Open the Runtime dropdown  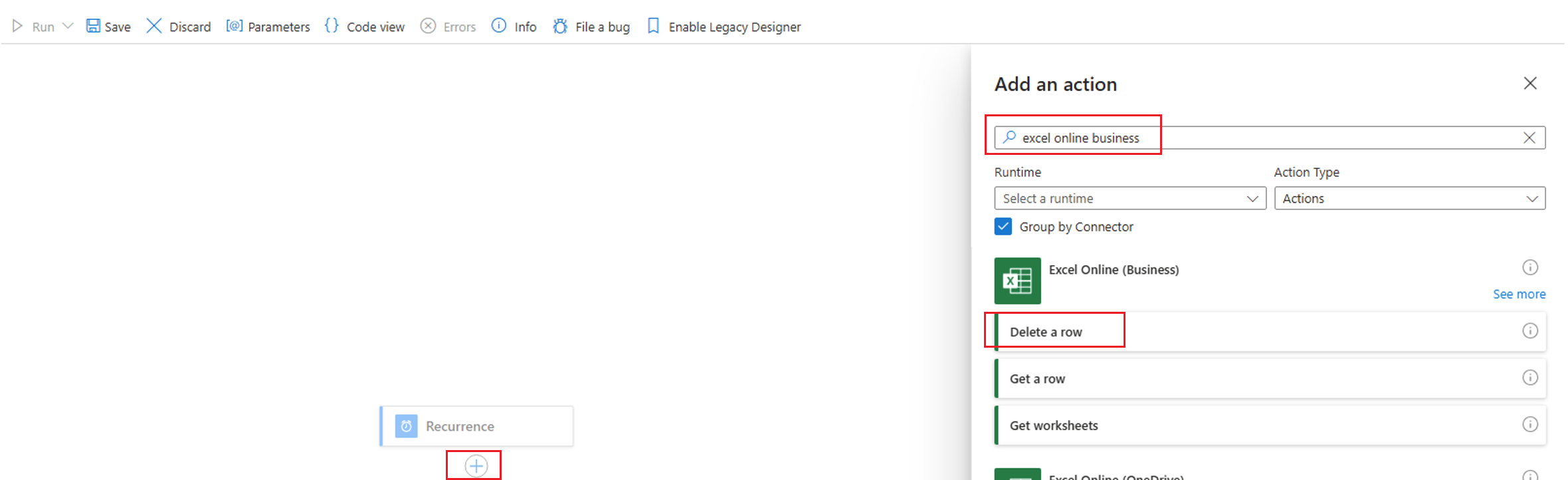(1130, 198)
